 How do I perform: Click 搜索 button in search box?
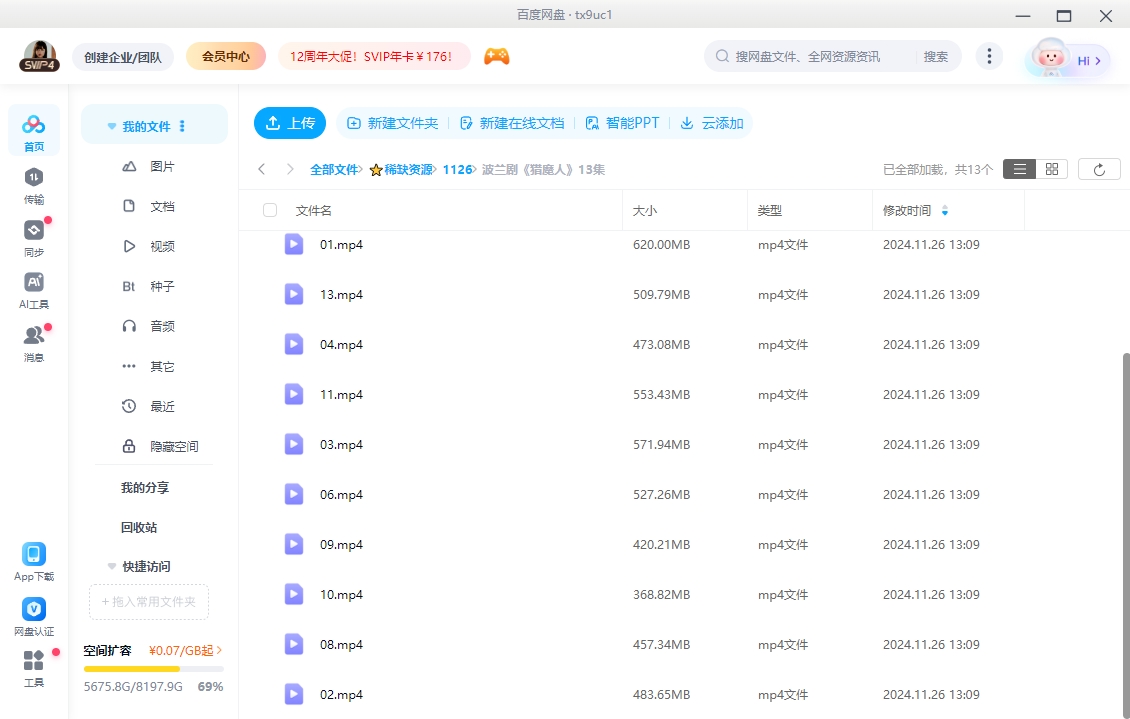(x=935, y=56)
